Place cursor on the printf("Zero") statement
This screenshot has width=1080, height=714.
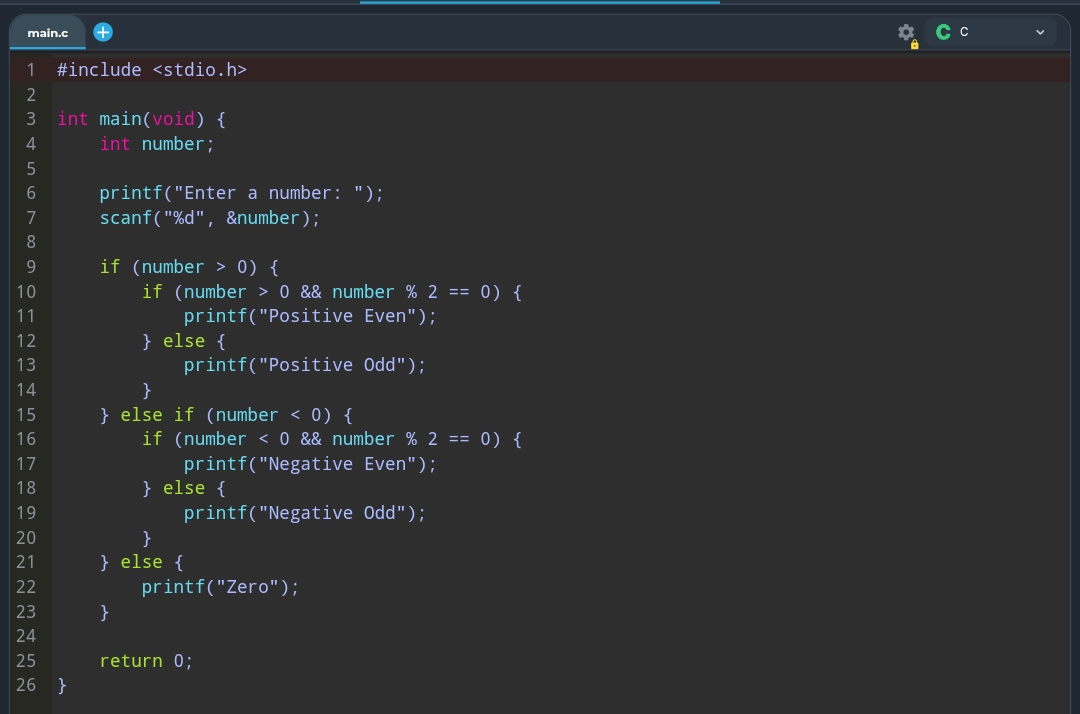point(220,587)
